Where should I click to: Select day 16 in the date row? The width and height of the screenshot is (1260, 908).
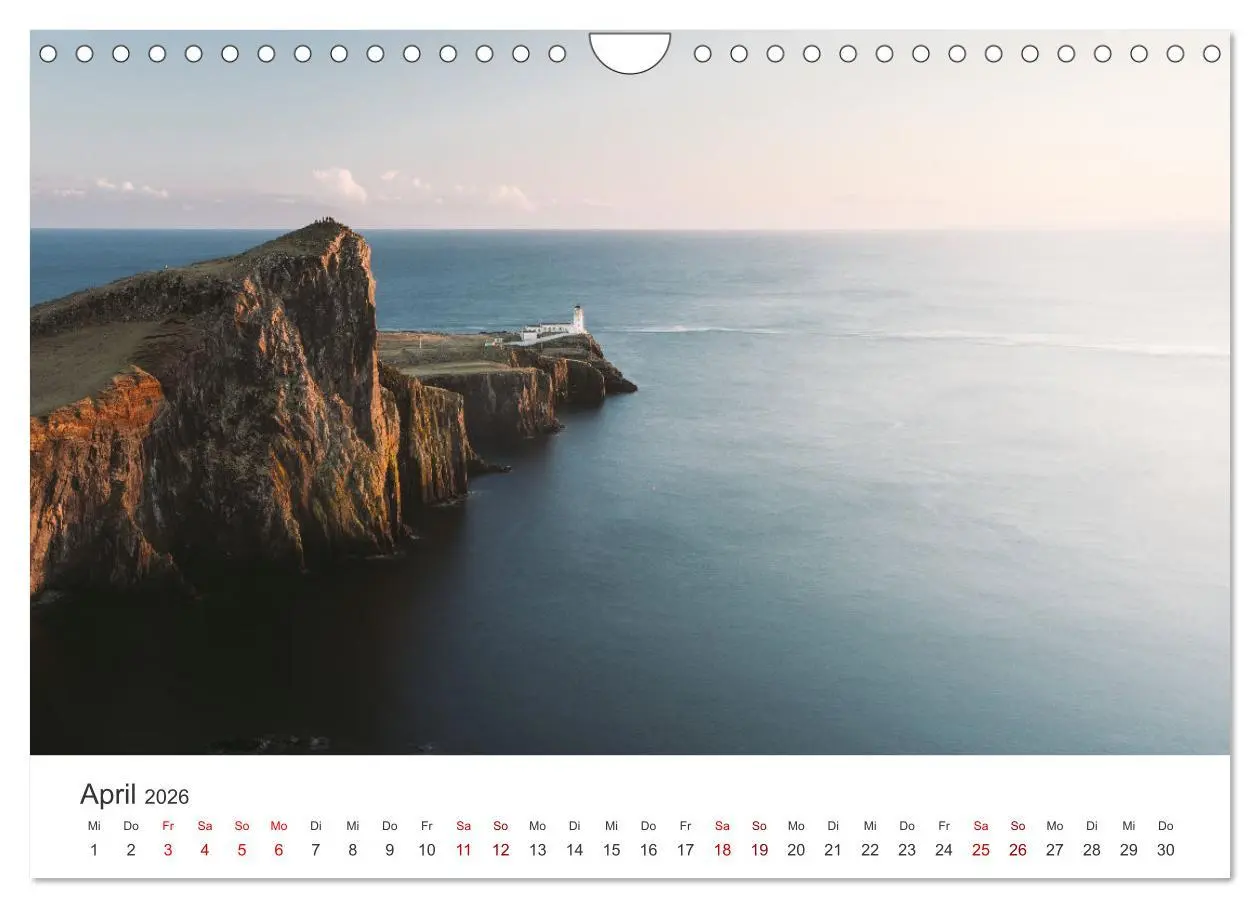[x=649, y=850]
